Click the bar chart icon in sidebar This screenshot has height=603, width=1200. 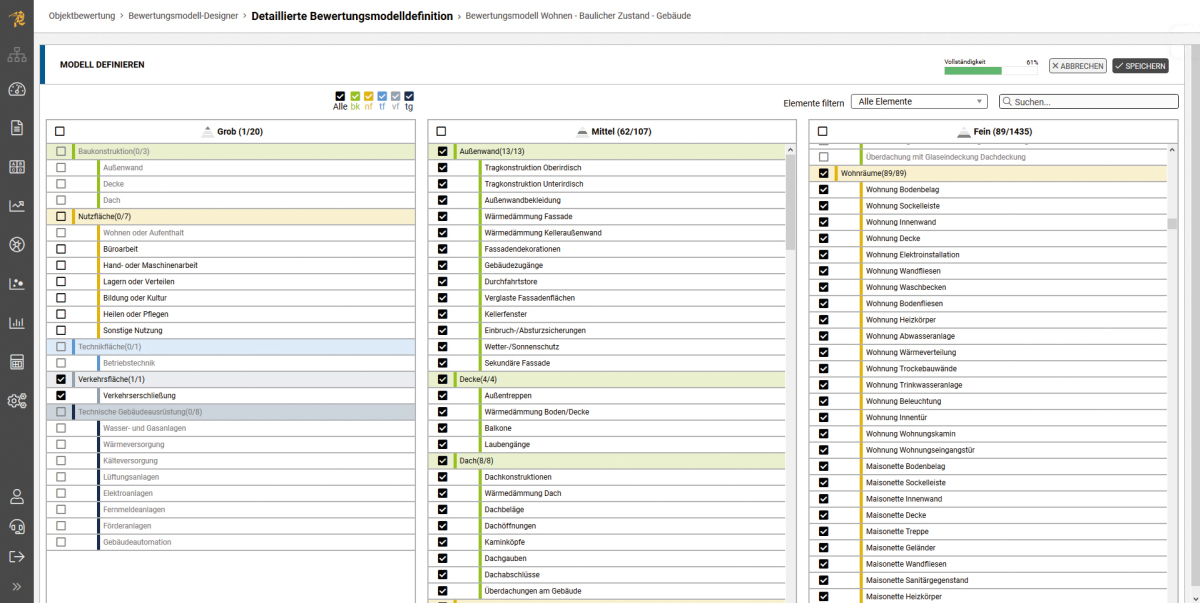point(16,323)
